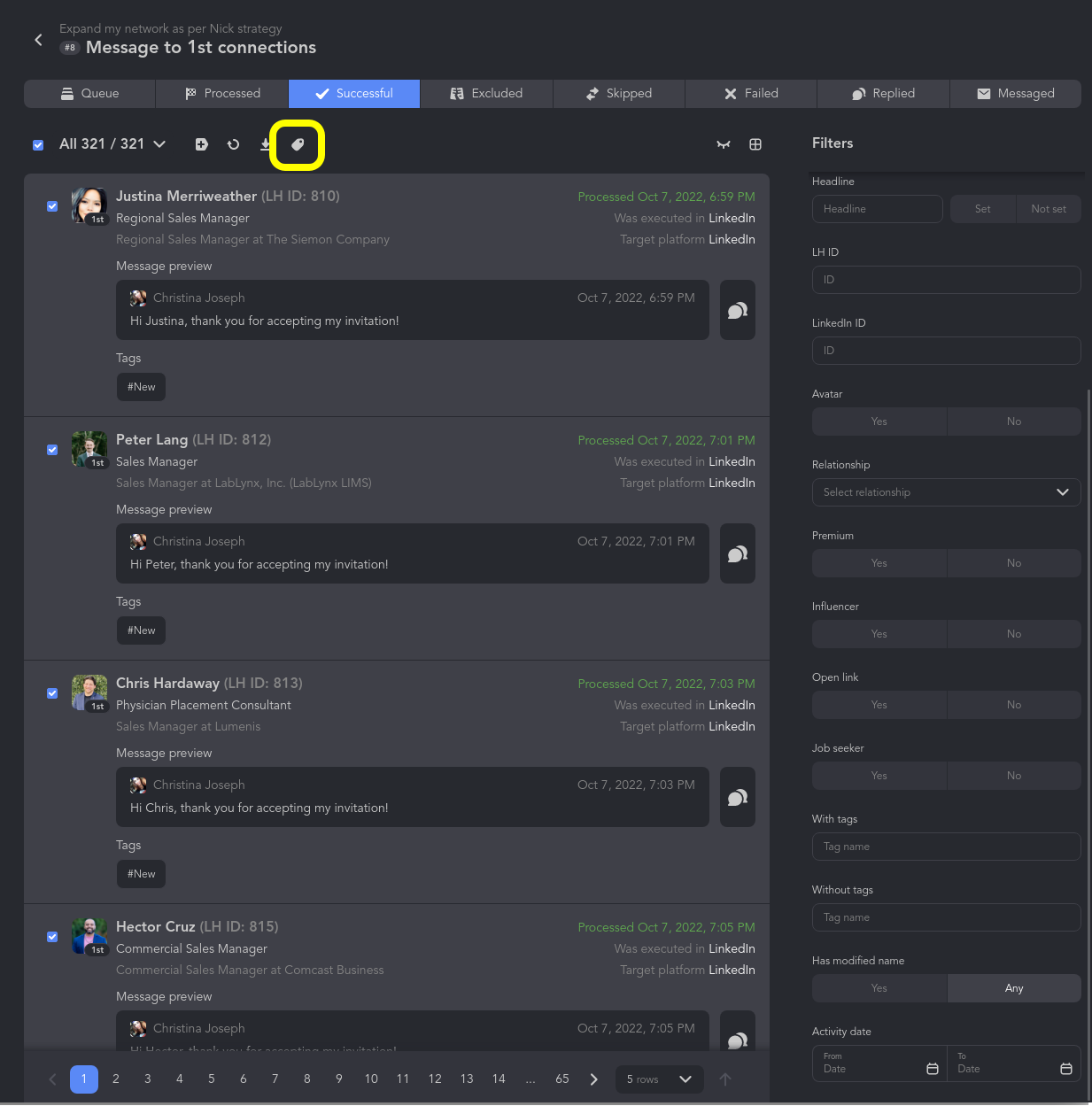Open Chris Hardaway's profile avatar
1092x1106 pixels.
pyautogui.click(x=89, y=692)
